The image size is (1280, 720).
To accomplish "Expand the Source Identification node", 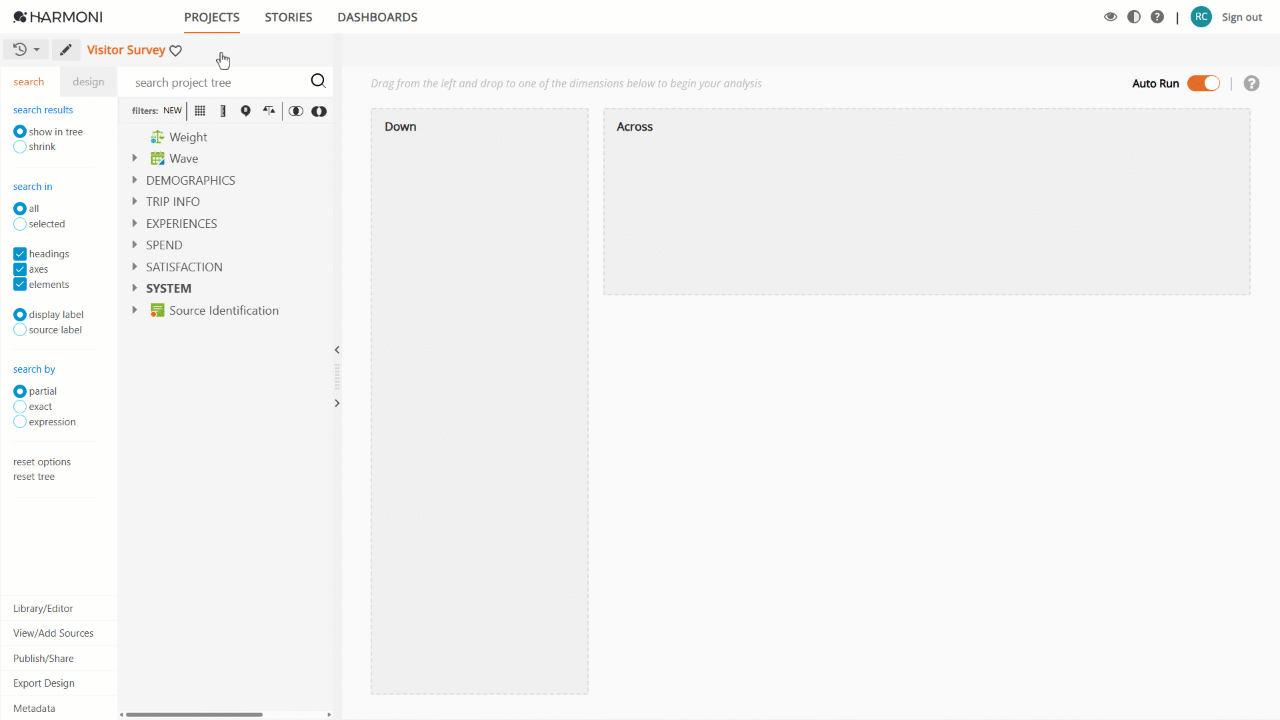I will 135,310.
